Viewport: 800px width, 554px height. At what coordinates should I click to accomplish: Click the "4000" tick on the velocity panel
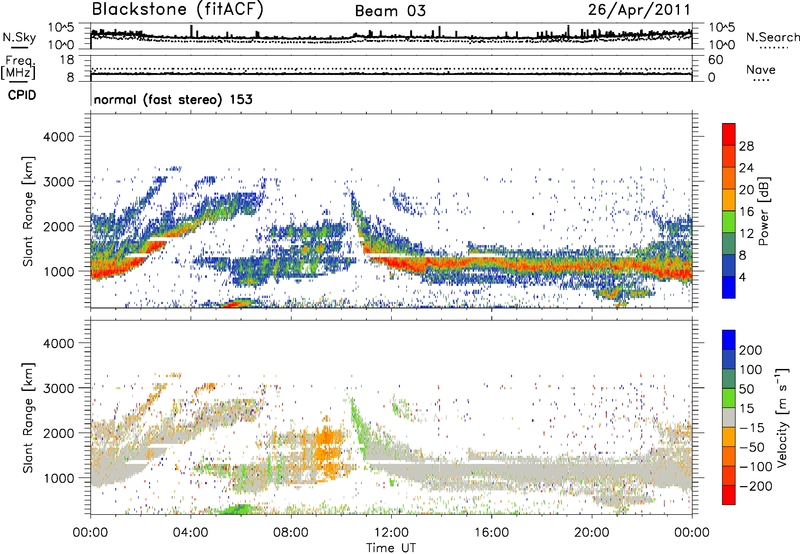(58, 343)
